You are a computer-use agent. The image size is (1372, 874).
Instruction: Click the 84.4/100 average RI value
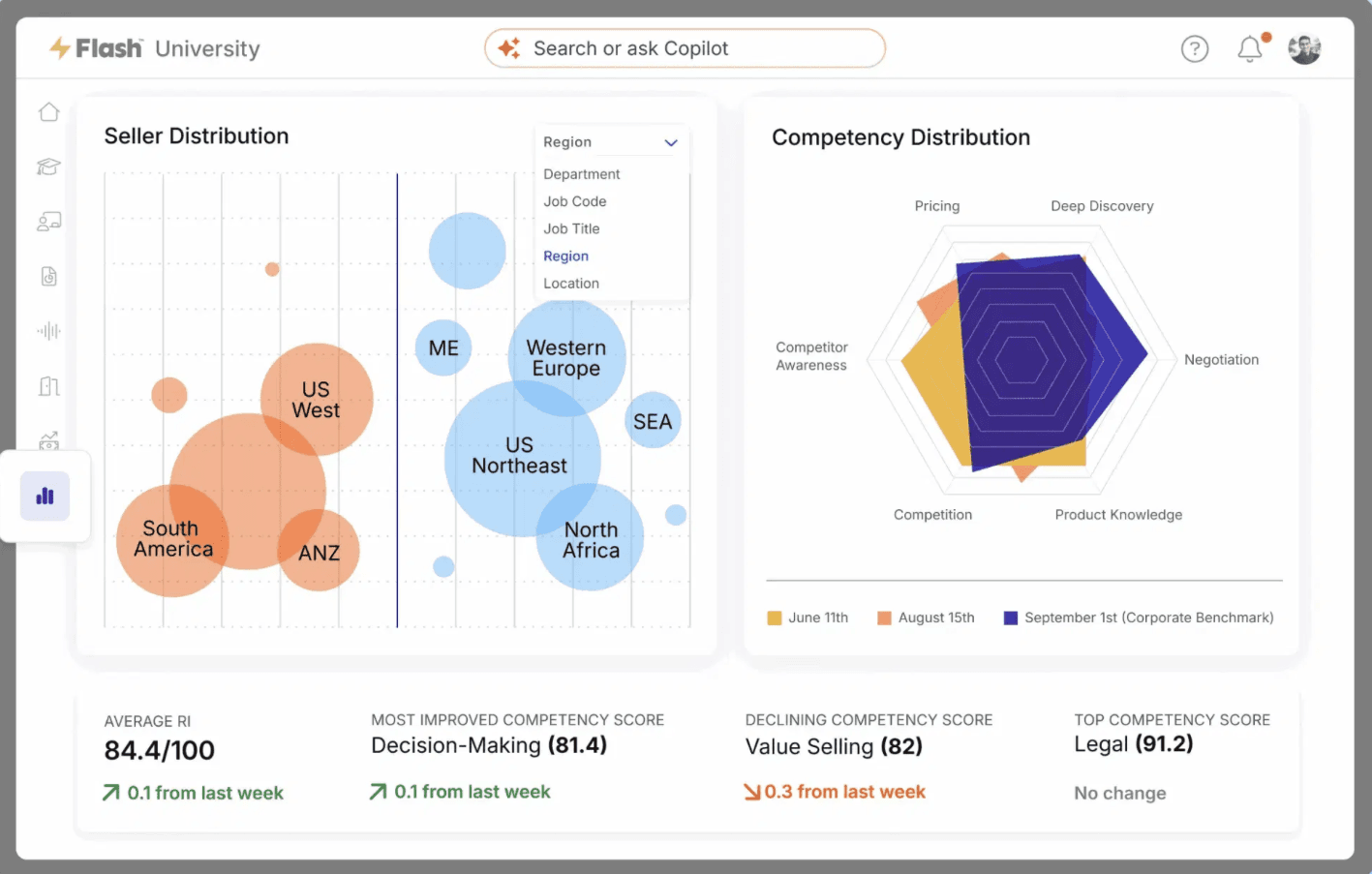pos(160,750)
